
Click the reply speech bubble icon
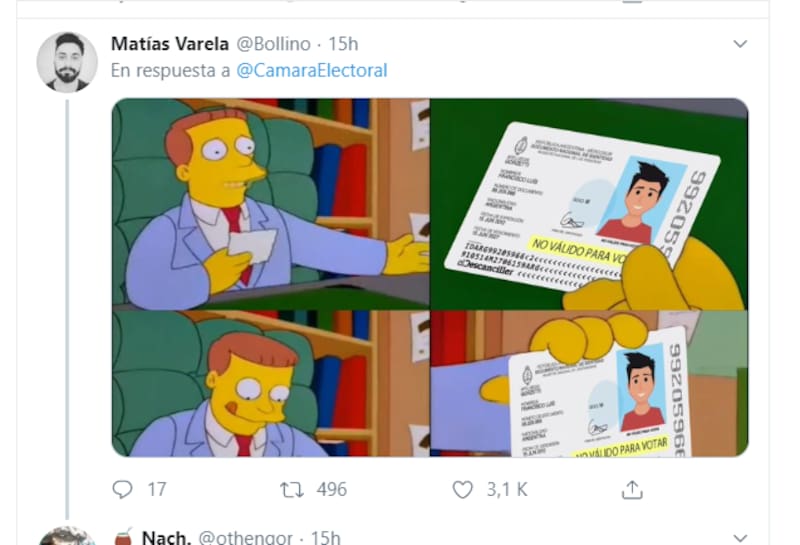122,489
